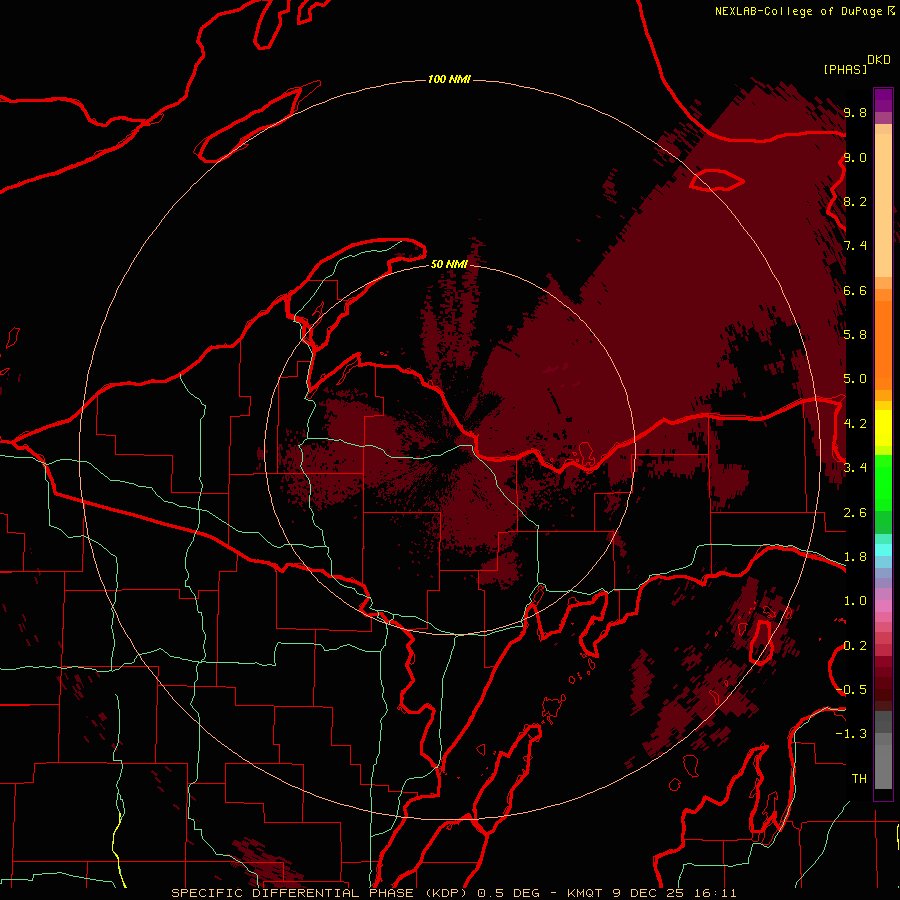
Task: Click the SPECIFIC DIFFERENTIAL PHASE (KDP) product title
Action: [x=321, y=893]
